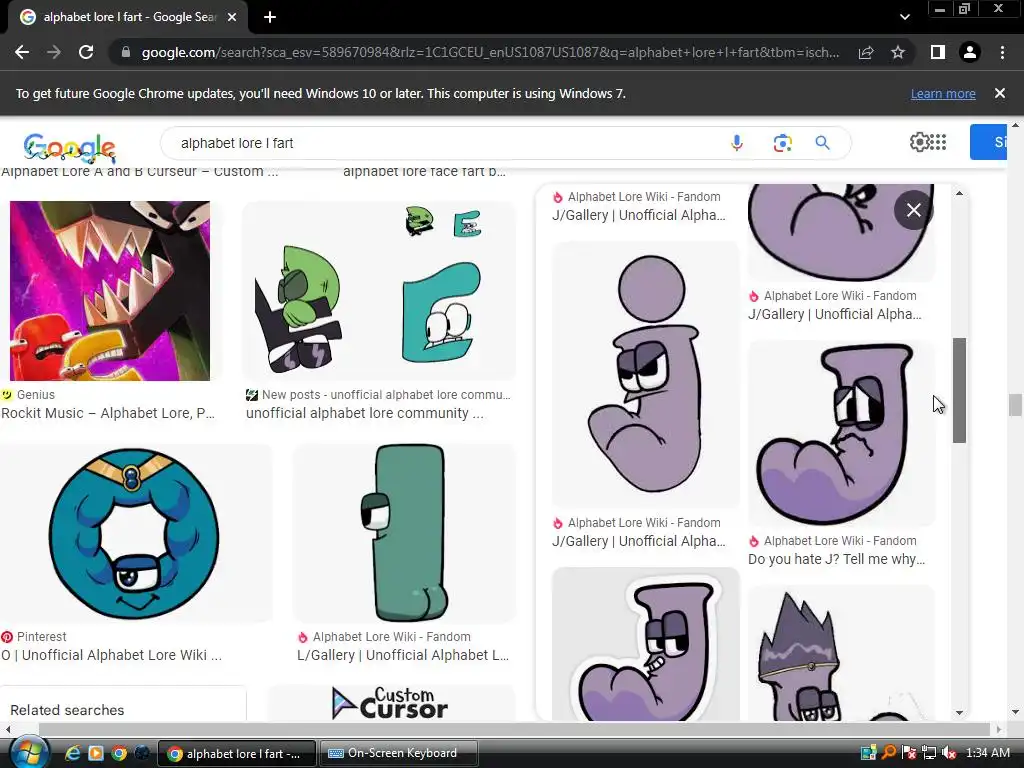
Task: Reload the current page
Action: tap(86, 52)
